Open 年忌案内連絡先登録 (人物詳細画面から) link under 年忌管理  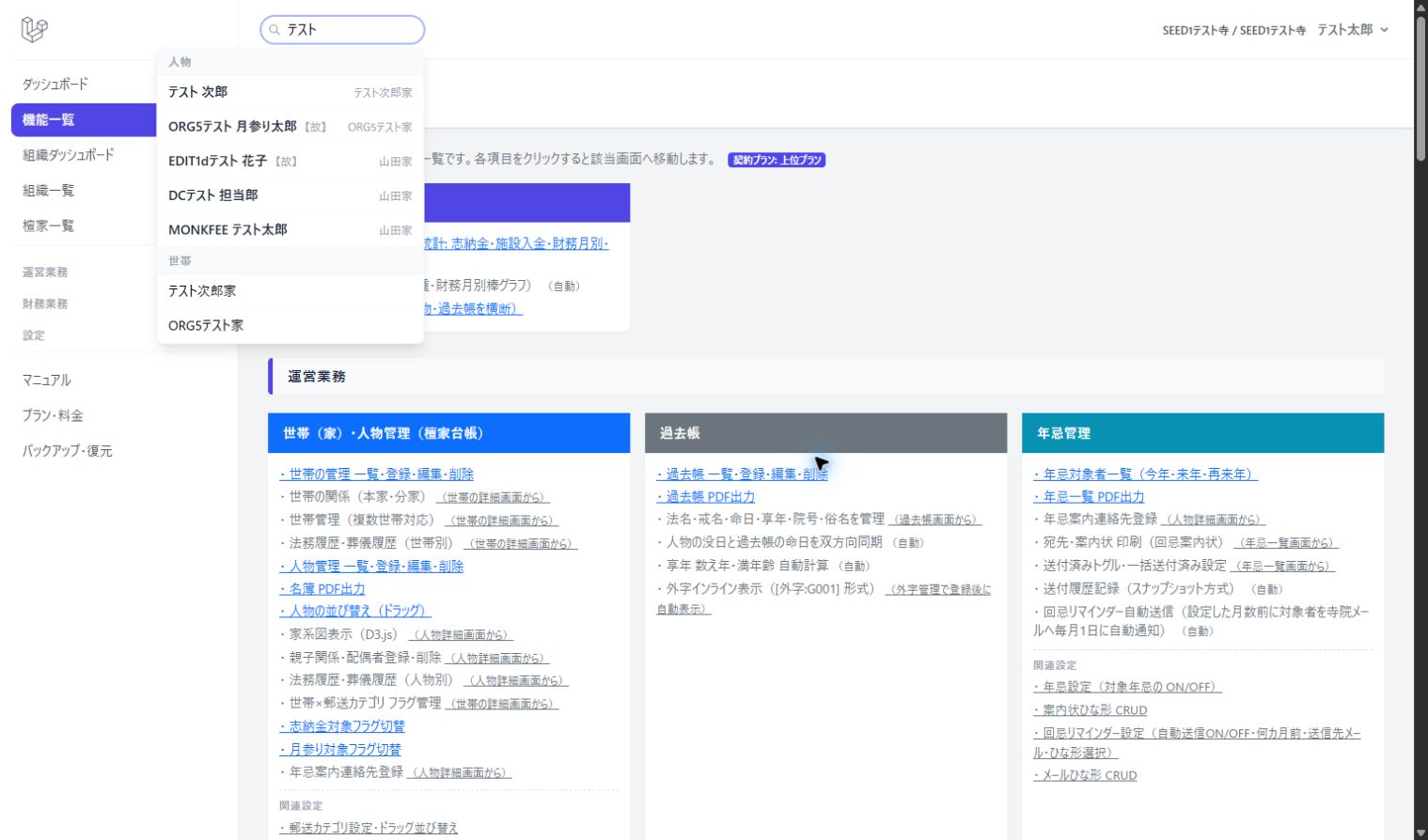click(1214, 521)
